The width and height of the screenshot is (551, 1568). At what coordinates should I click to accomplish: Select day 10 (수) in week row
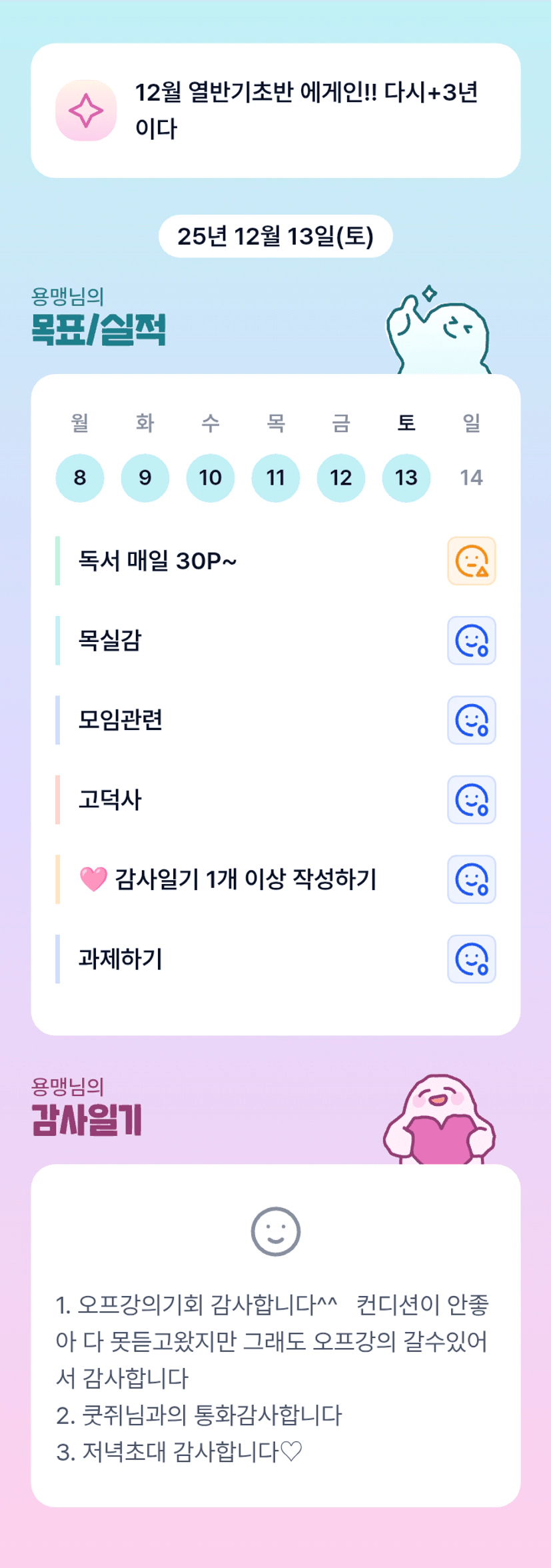pyautogui.click(x=211, y=477)
